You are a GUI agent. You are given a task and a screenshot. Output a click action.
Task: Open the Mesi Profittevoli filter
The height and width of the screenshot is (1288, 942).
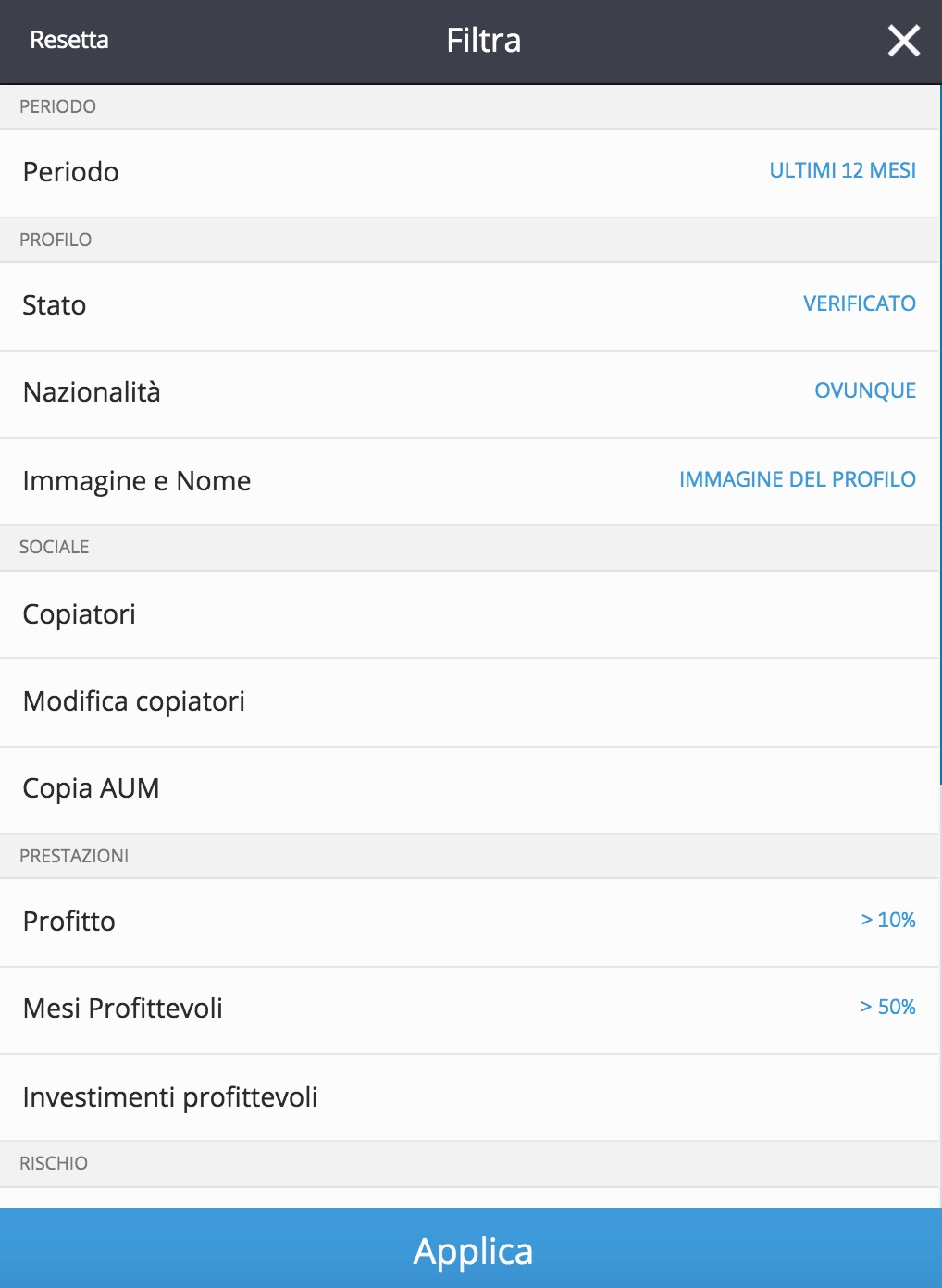tap(469, 1010)
